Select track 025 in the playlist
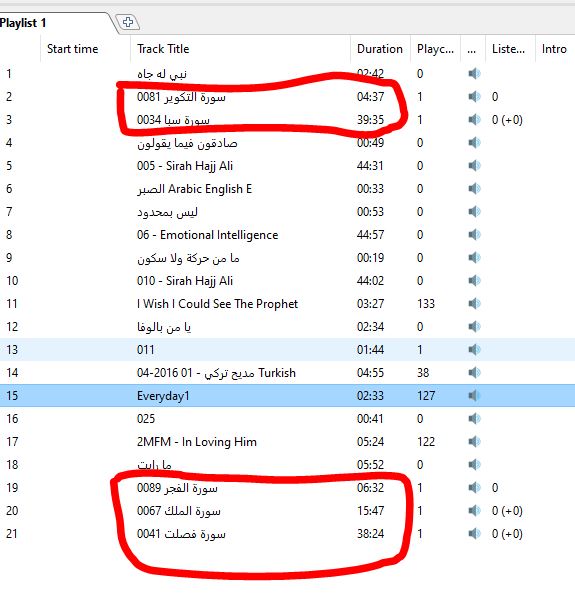575x610 pixels. [x=288, y=419]
